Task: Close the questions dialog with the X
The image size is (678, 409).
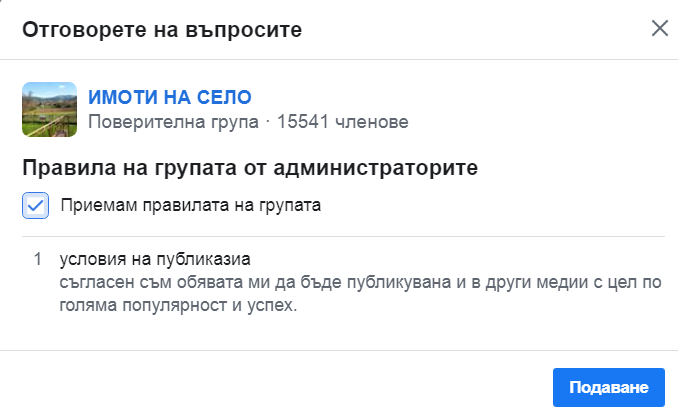Action: pos(659,28)
